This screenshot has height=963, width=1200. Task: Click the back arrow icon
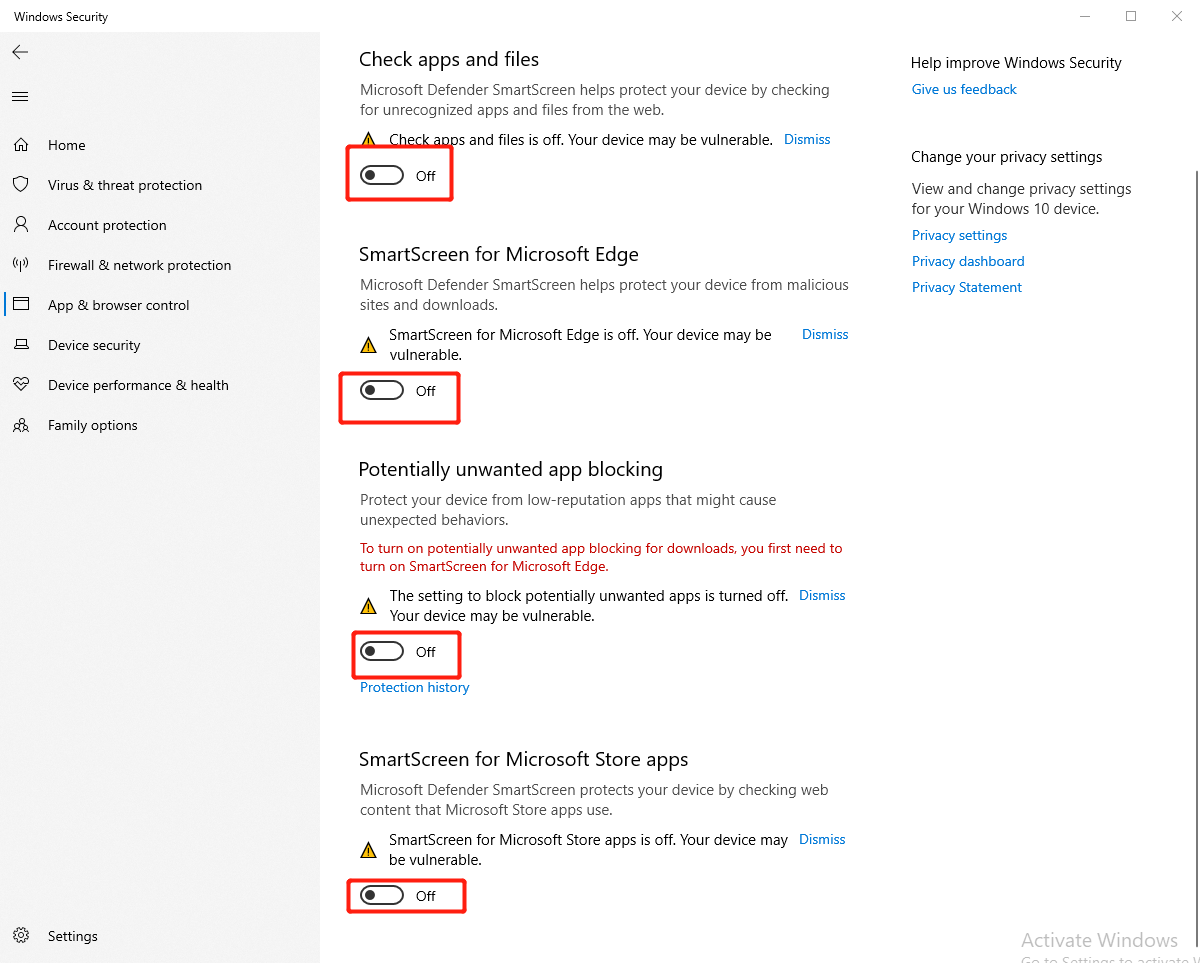[20, 52]
